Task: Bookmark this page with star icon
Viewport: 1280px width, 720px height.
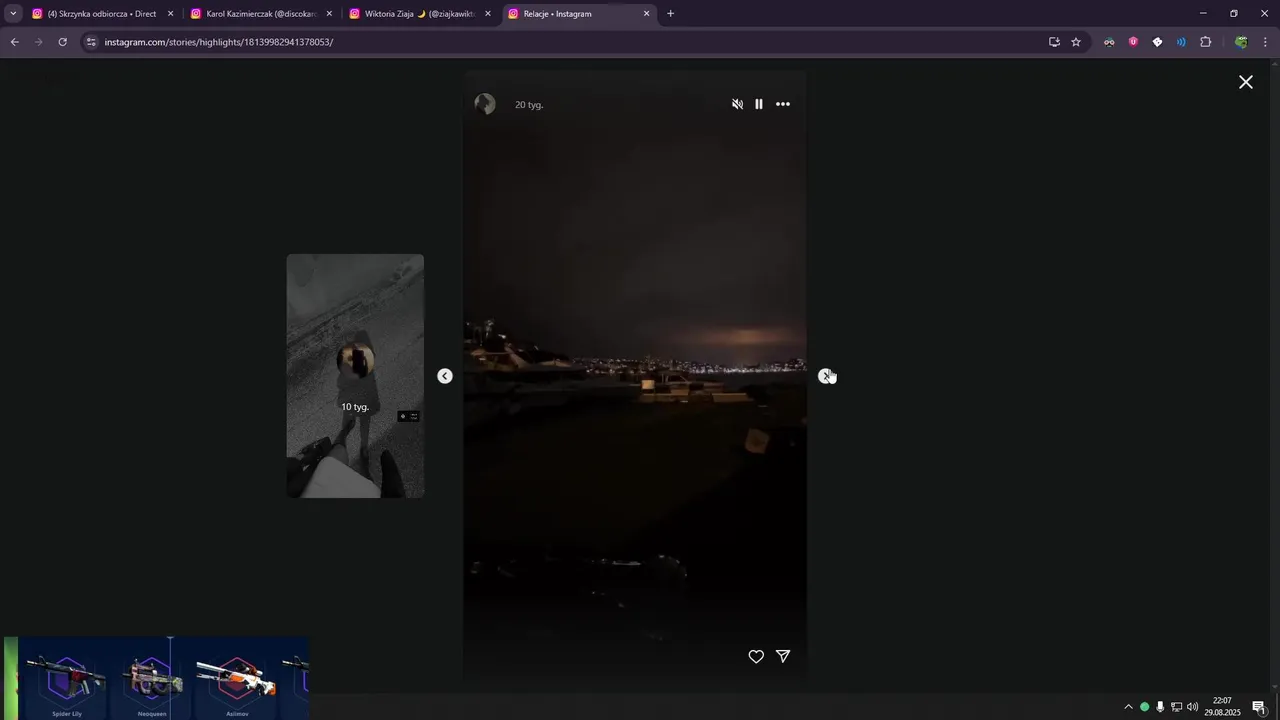Action: point(1076,42)
